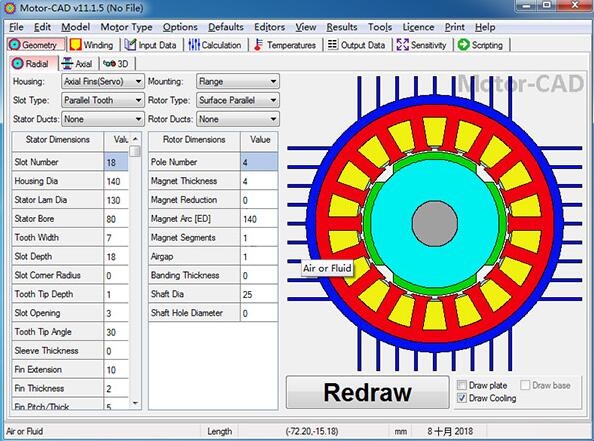Screen dimensions: 594x441
Task: Uncheck the Draw Cooling checkbox
Action: [462, 398]
